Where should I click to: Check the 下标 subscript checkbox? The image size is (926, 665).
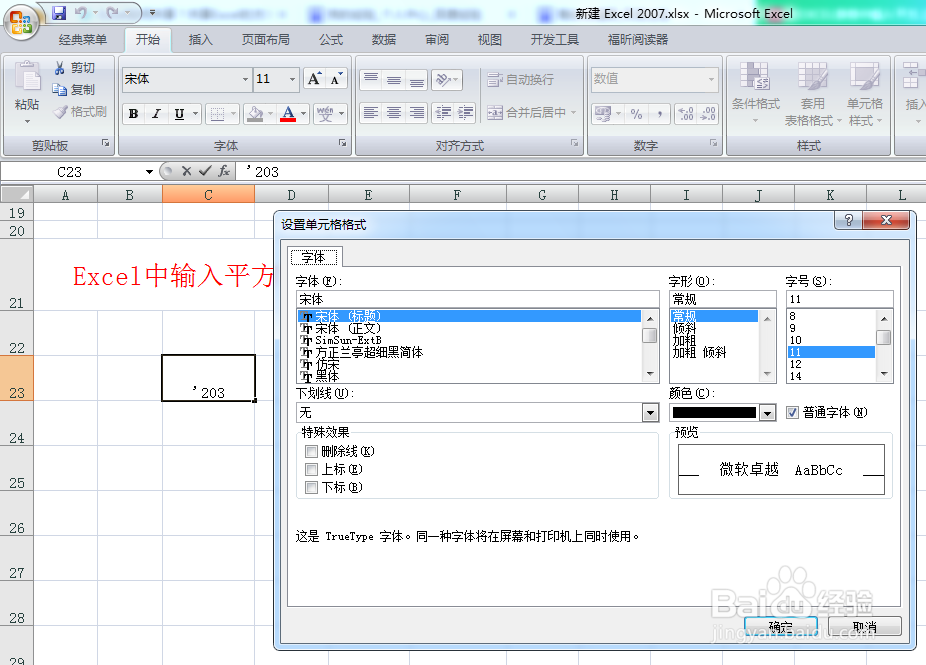tap(311, 488)
